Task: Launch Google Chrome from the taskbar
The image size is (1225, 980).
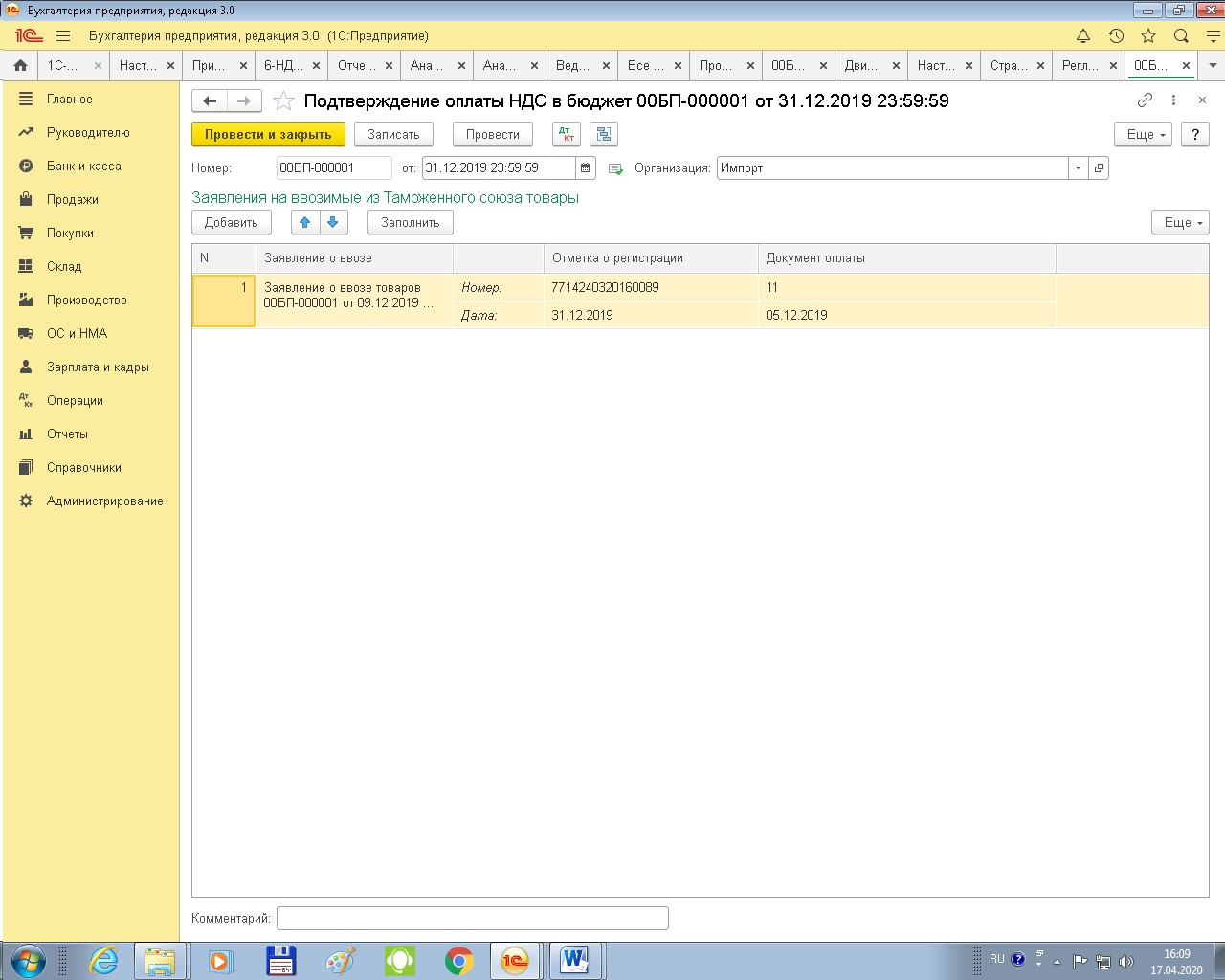Action: click(459, 961)
